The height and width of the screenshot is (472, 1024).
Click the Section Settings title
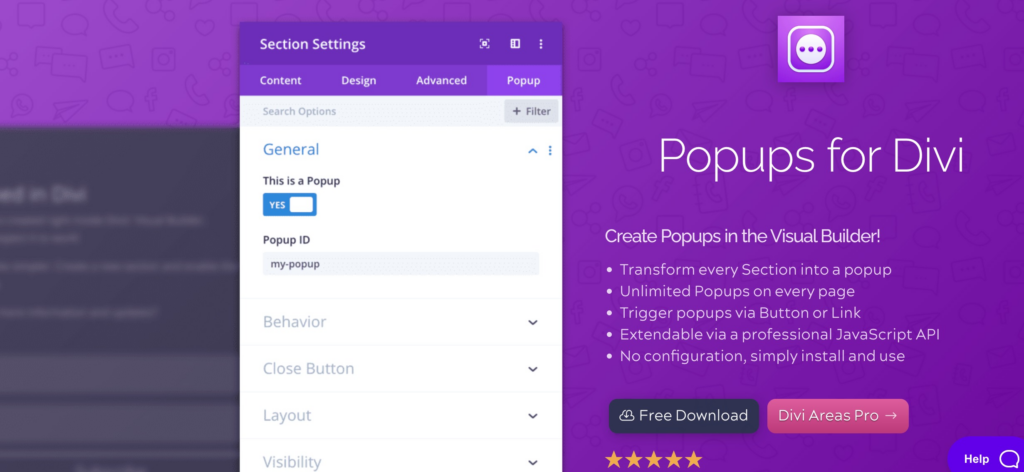pos(313,44)
